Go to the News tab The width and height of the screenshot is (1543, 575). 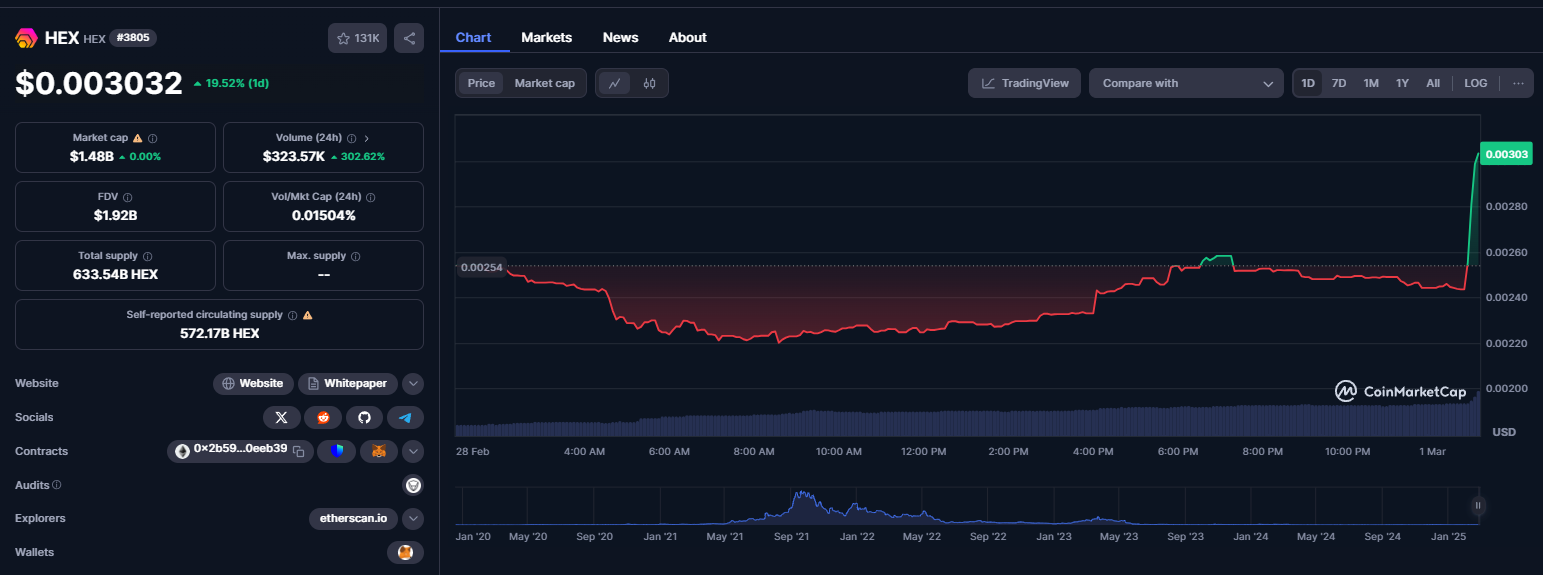(x=620, y=37)
